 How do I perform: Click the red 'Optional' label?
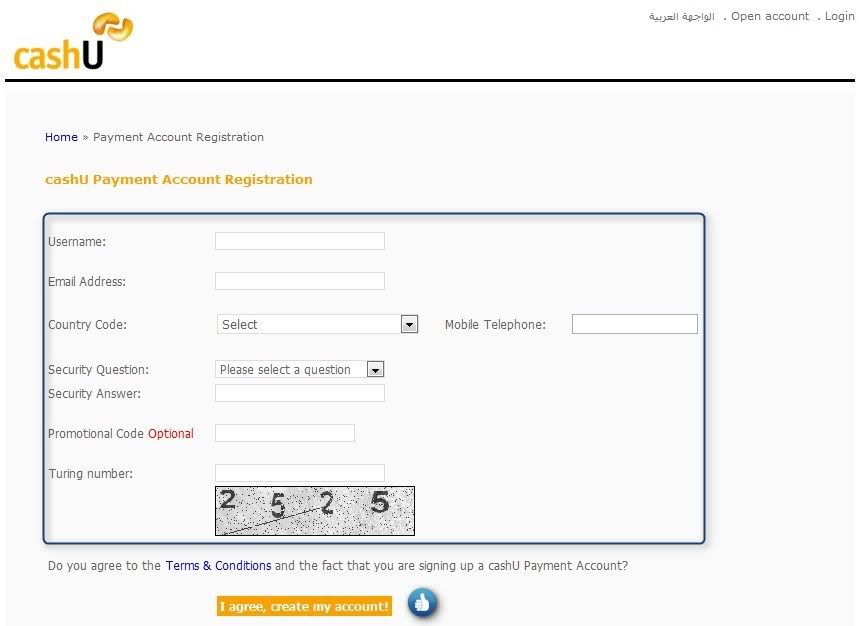pyautogui.click(x=170, y=434)
